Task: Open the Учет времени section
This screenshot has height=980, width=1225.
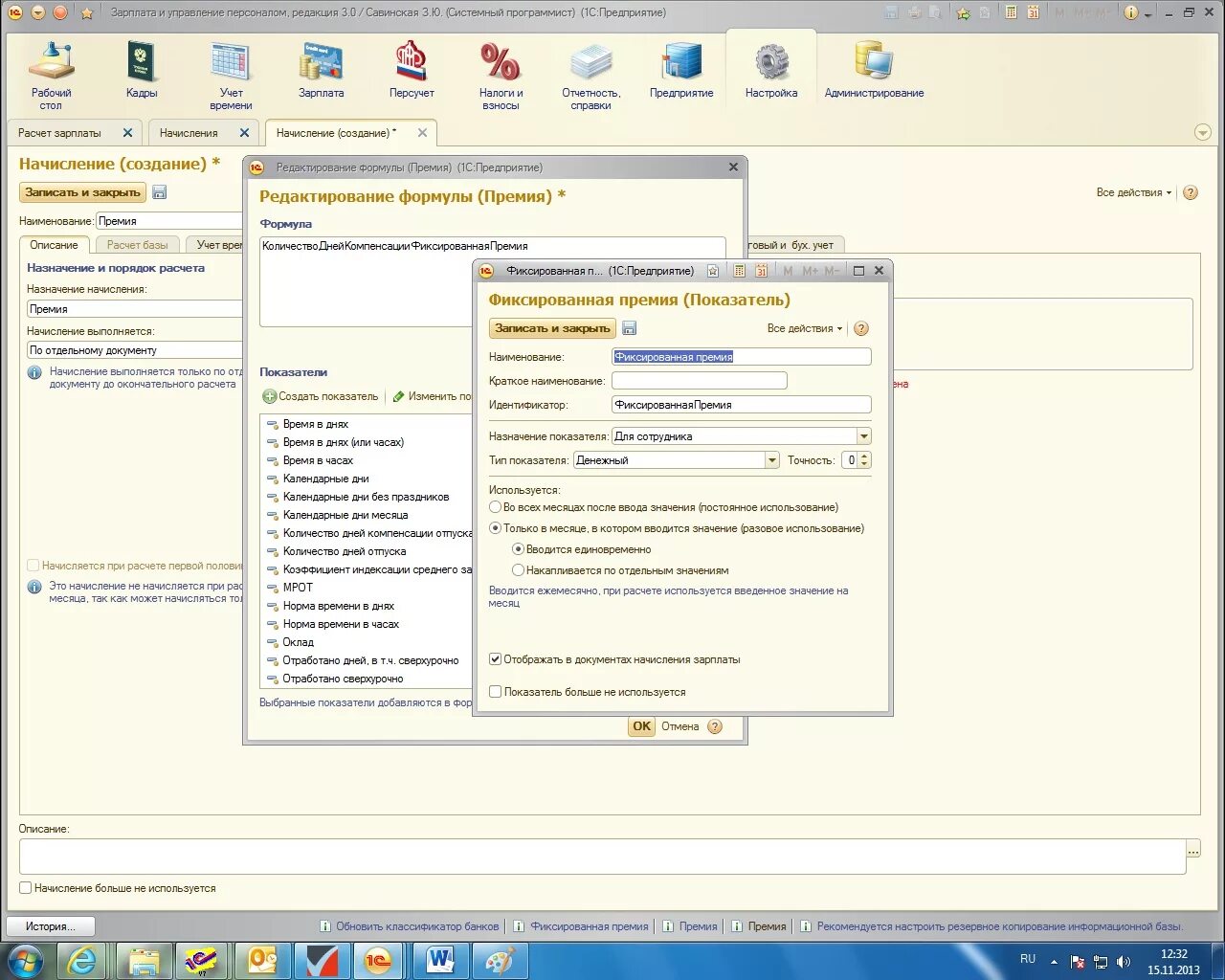Action: [231, 77]
